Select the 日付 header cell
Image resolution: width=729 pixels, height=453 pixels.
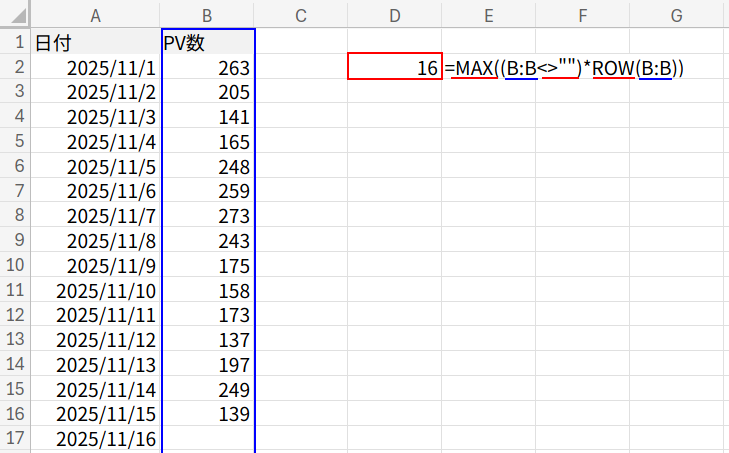click(95, 43)
